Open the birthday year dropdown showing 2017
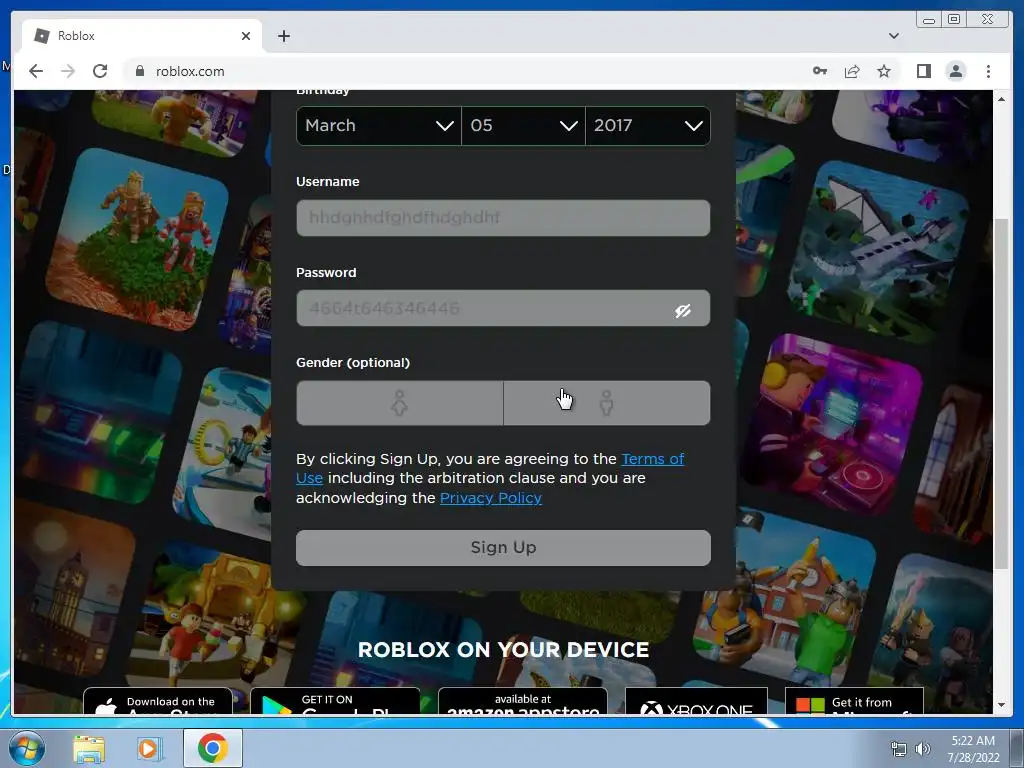 click(648, 125)
